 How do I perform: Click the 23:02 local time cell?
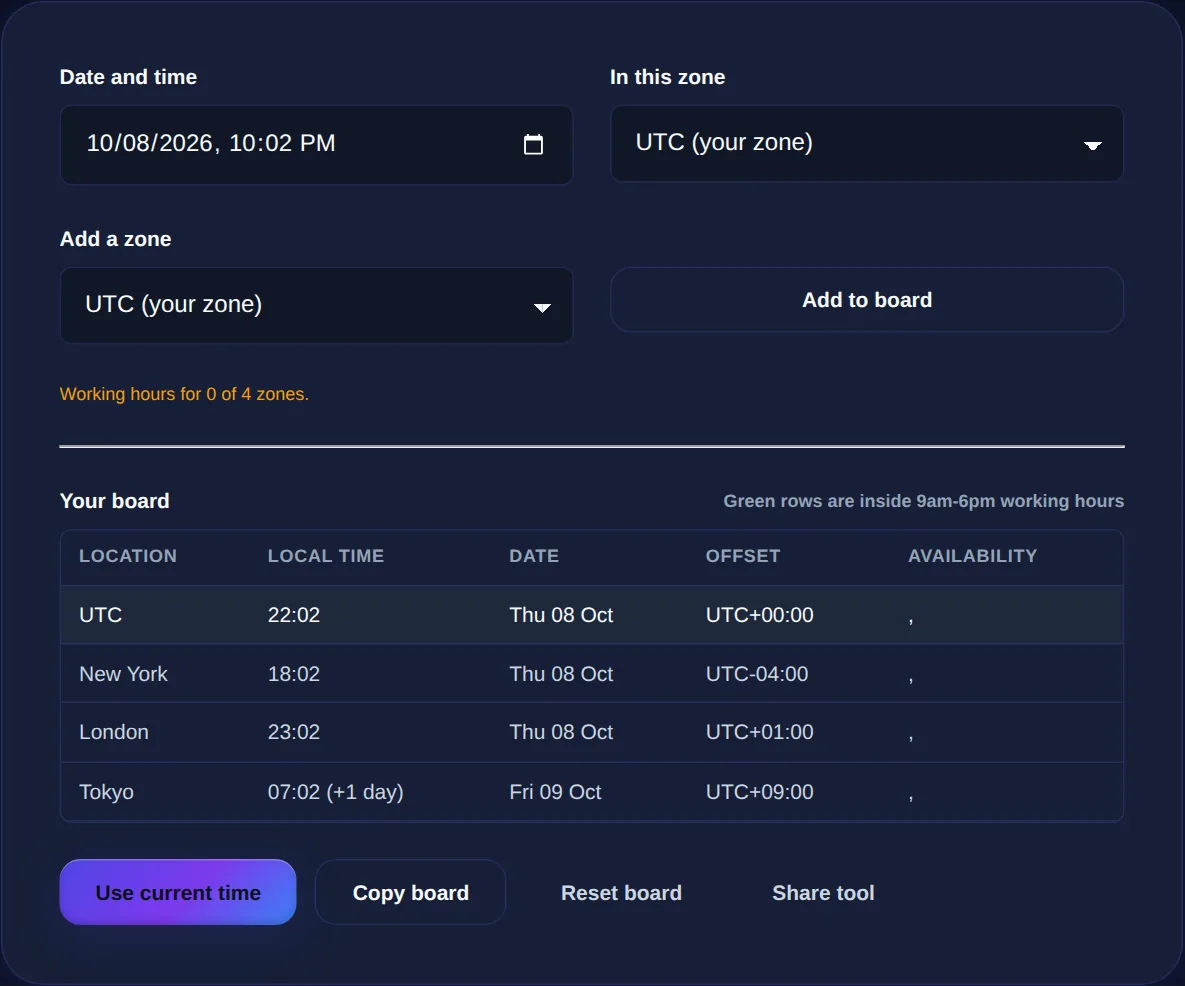click(x=294, y=732)
